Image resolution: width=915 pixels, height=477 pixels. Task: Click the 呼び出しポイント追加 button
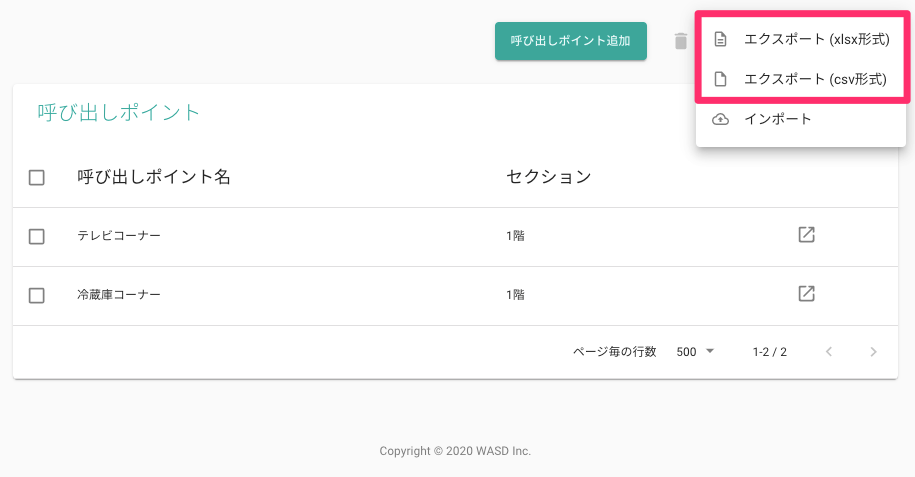tap(571, 41)
